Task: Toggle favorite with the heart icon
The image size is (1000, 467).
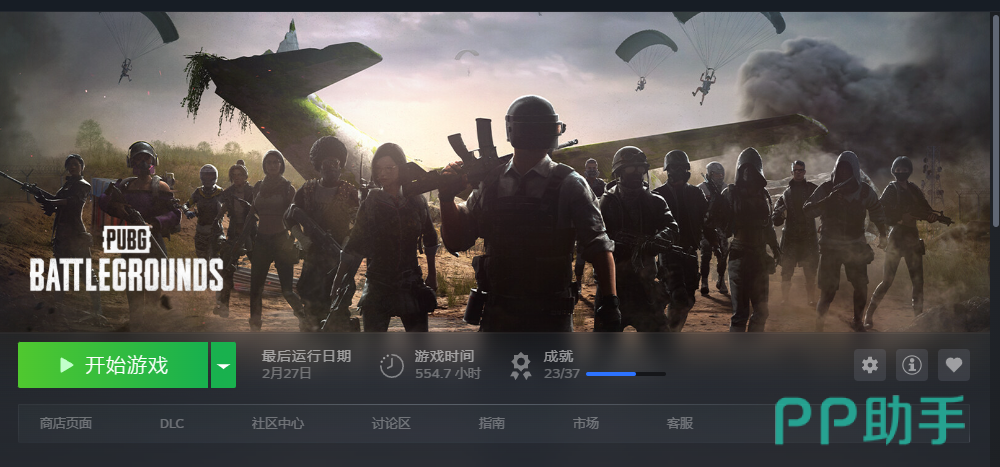Action: 953,365
